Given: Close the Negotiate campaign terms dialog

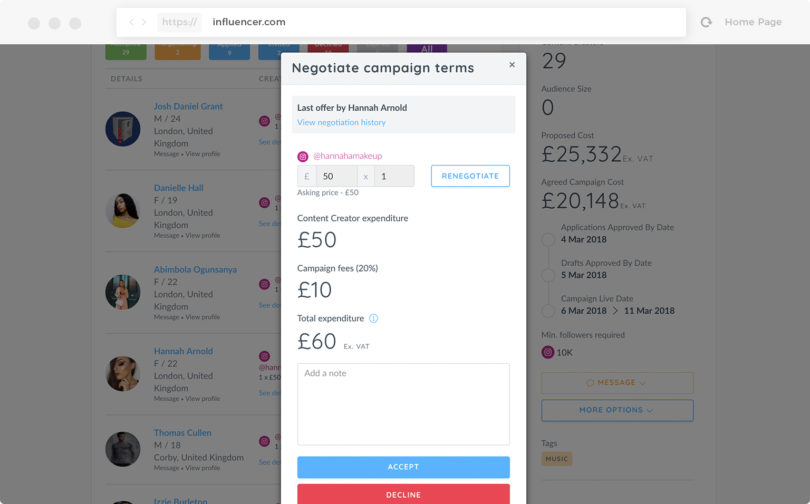Looking at the screenshot, I should (x=511, y=65).
